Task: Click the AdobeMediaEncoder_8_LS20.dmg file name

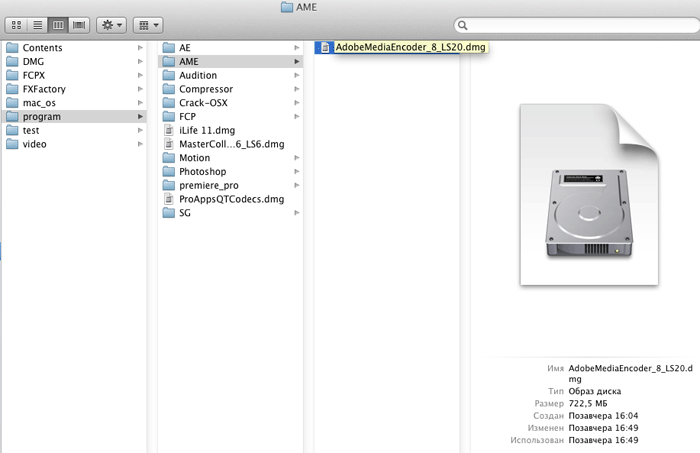Action: 410,47
